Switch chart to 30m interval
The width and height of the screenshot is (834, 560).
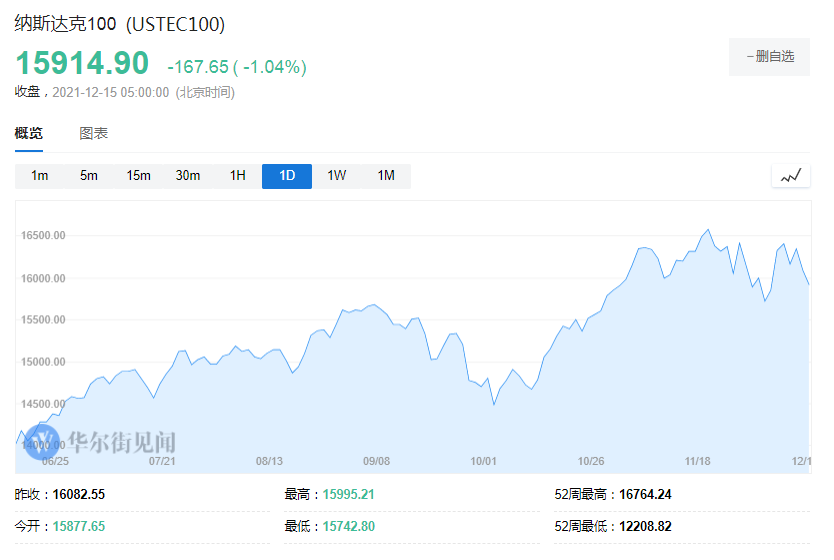coord(188,176)
